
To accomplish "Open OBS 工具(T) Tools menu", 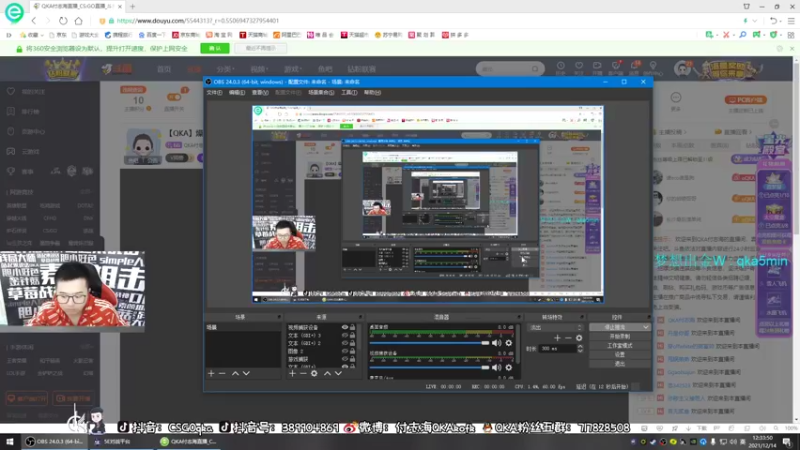I will tap(349, 93).
